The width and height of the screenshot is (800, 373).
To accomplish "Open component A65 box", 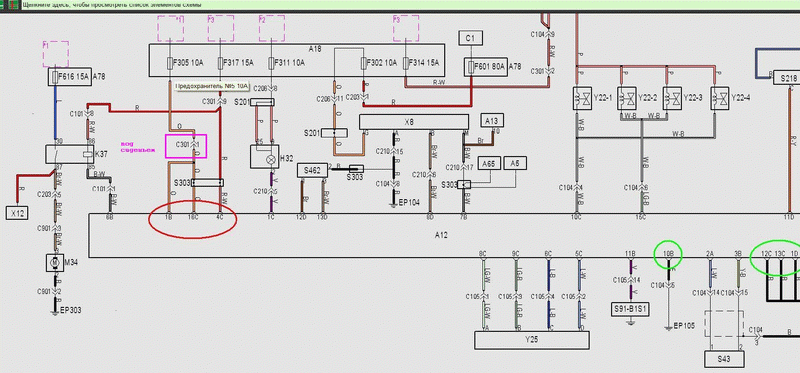I will click(x=489, y=163).
